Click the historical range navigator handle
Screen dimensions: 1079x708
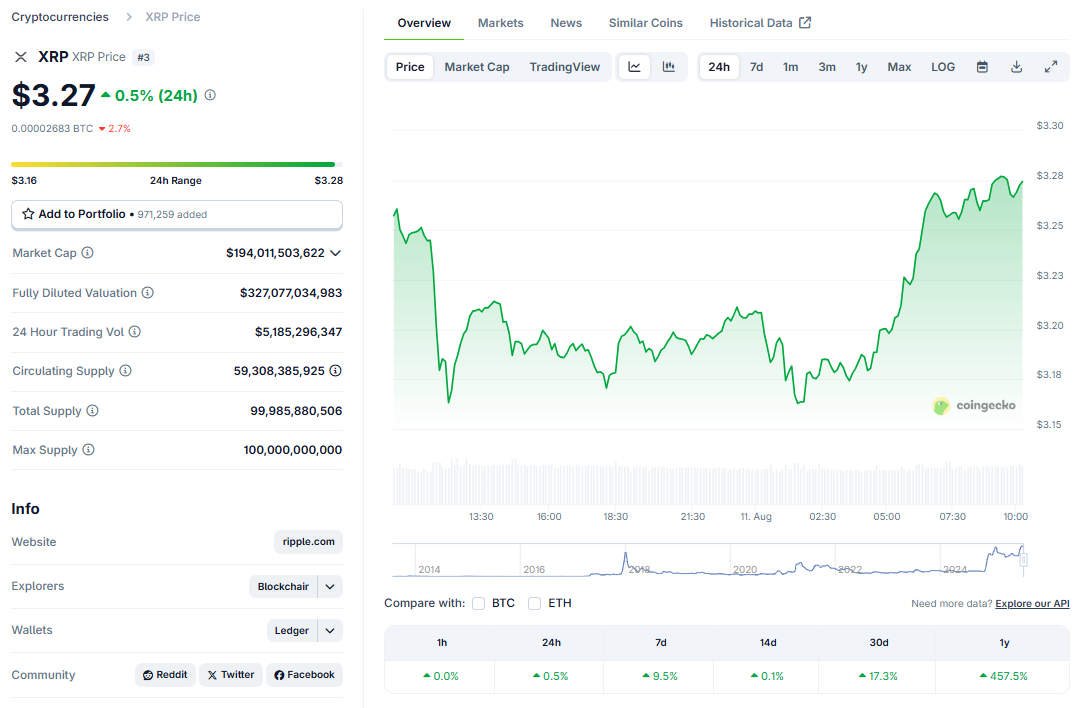pos(1023,560)
